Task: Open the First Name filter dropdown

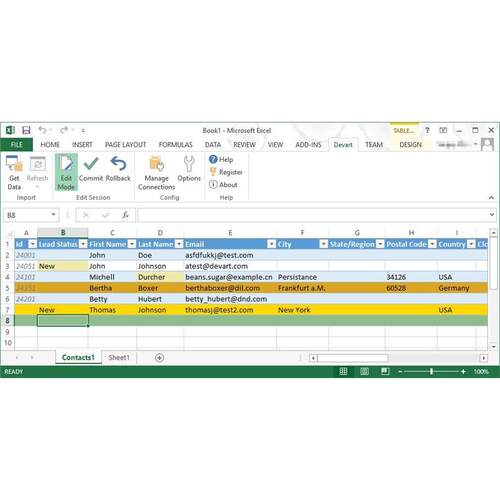Action: pos(132,244)
